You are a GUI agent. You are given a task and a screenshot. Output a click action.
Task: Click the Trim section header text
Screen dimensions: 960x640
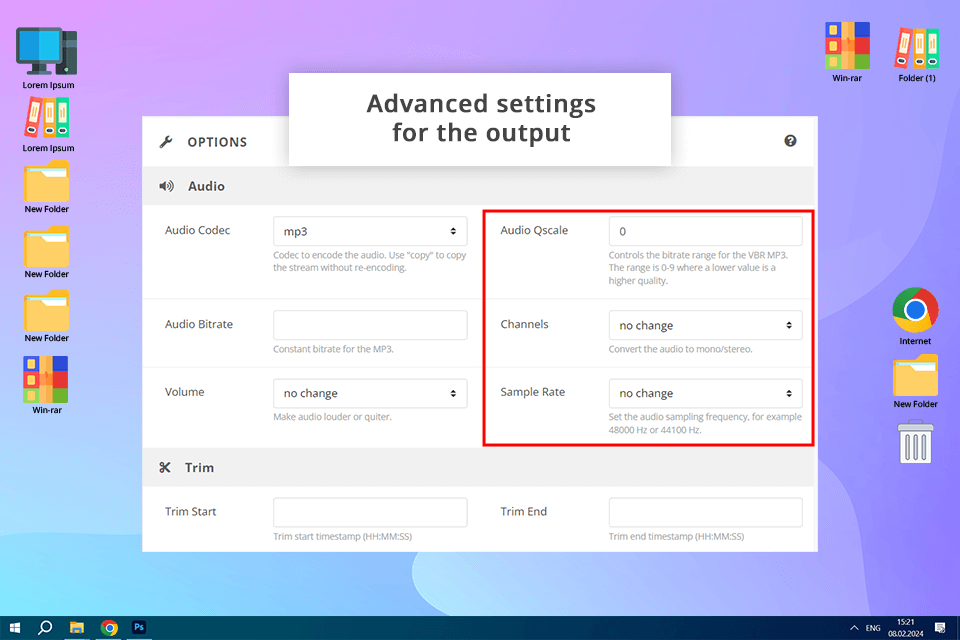pyautogui.click(x=200, y=468)
